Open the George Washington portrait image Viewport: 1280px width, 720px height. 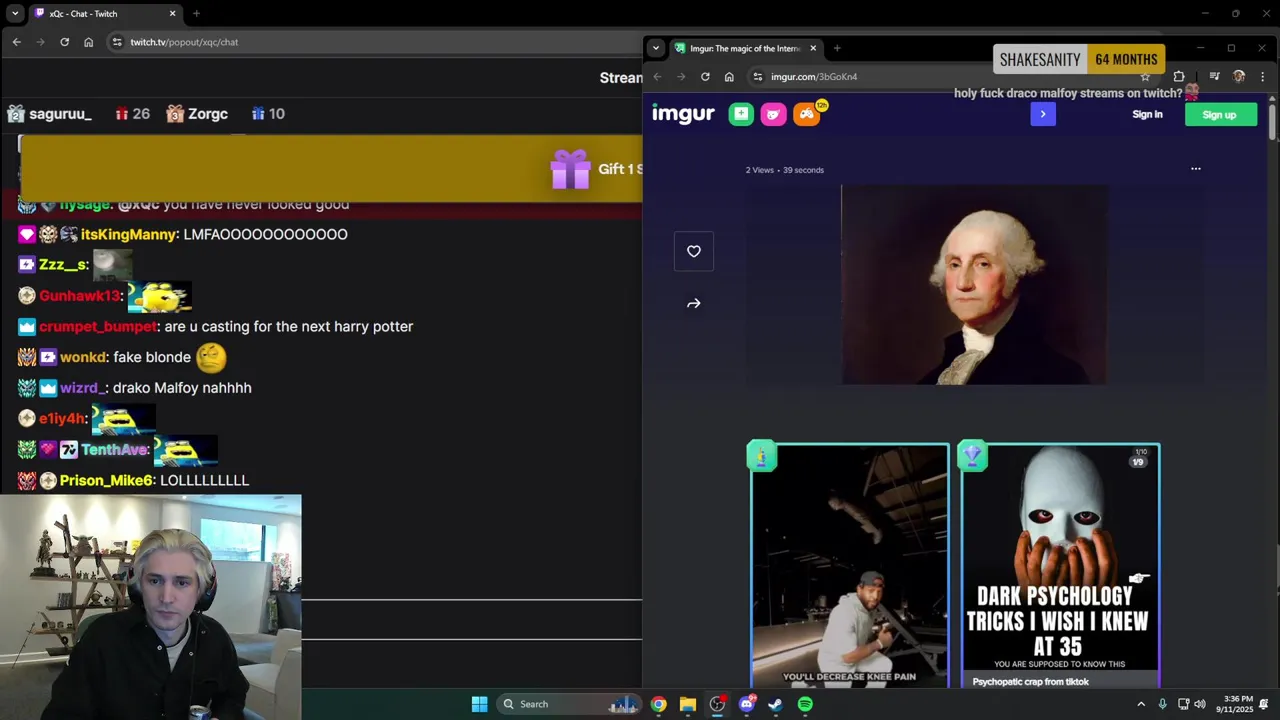(x=974, y=285)
